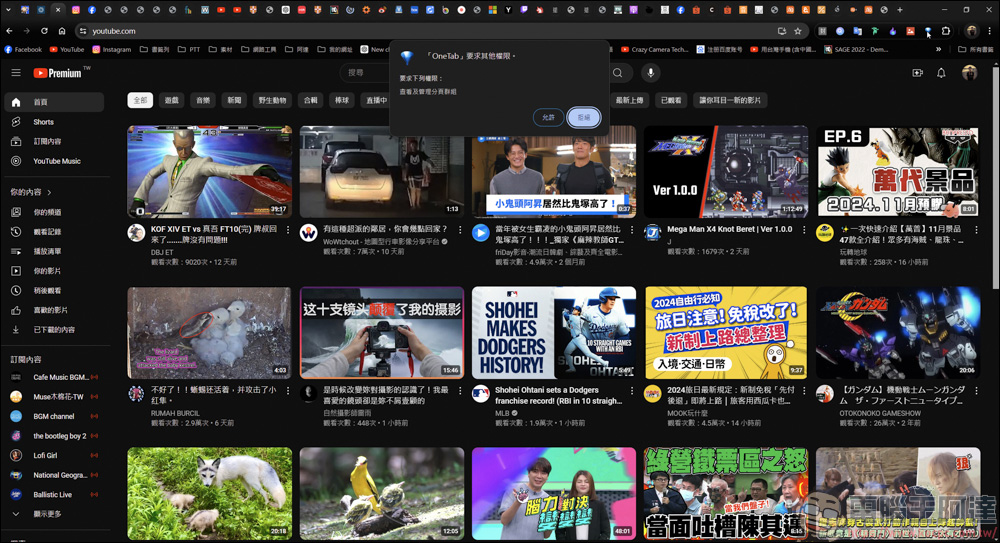Select the 已觀看 filter chip
The image size is (1000, 543).
pyautogui.click(x=671, y=100)
